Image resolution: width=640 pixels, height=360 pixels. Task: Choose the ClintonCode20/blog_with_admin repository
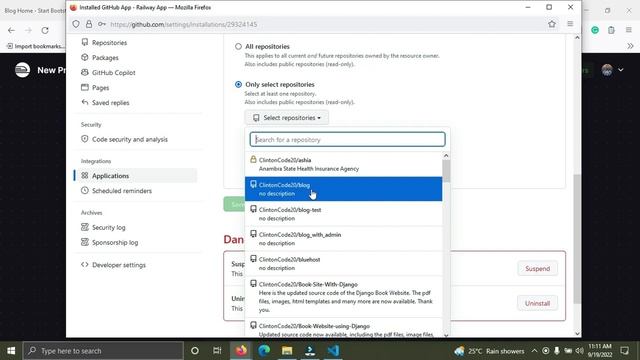(343, 239)
